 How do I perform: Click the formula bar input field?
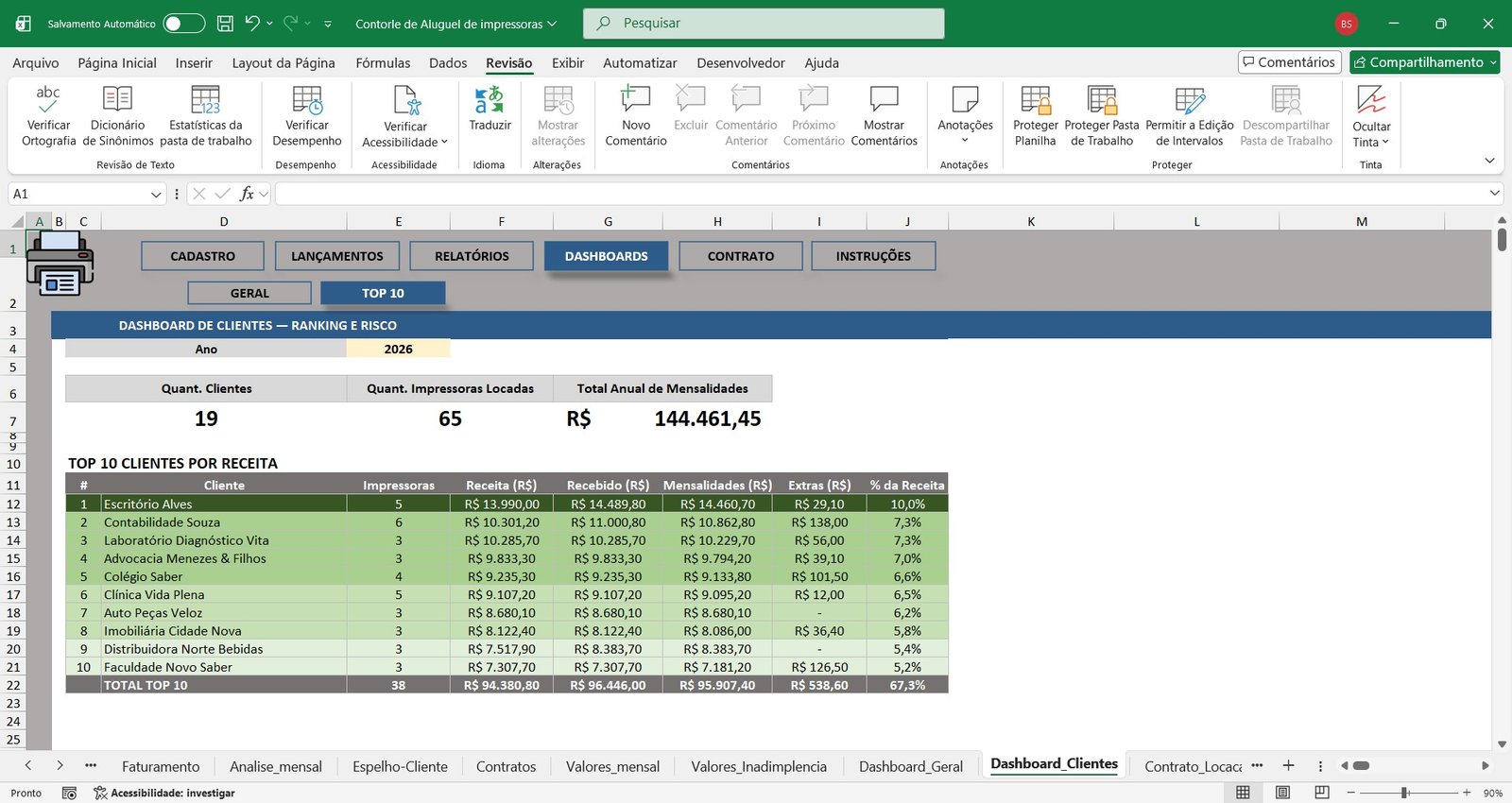879,194
